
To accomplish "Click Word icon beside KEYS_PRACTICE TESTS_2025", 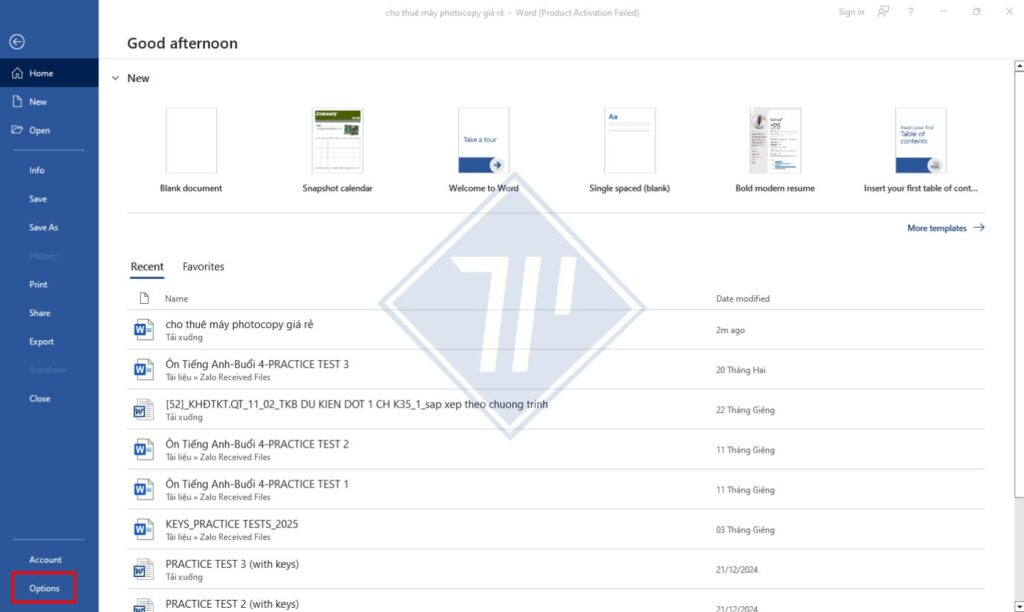I will pos(143,529).
